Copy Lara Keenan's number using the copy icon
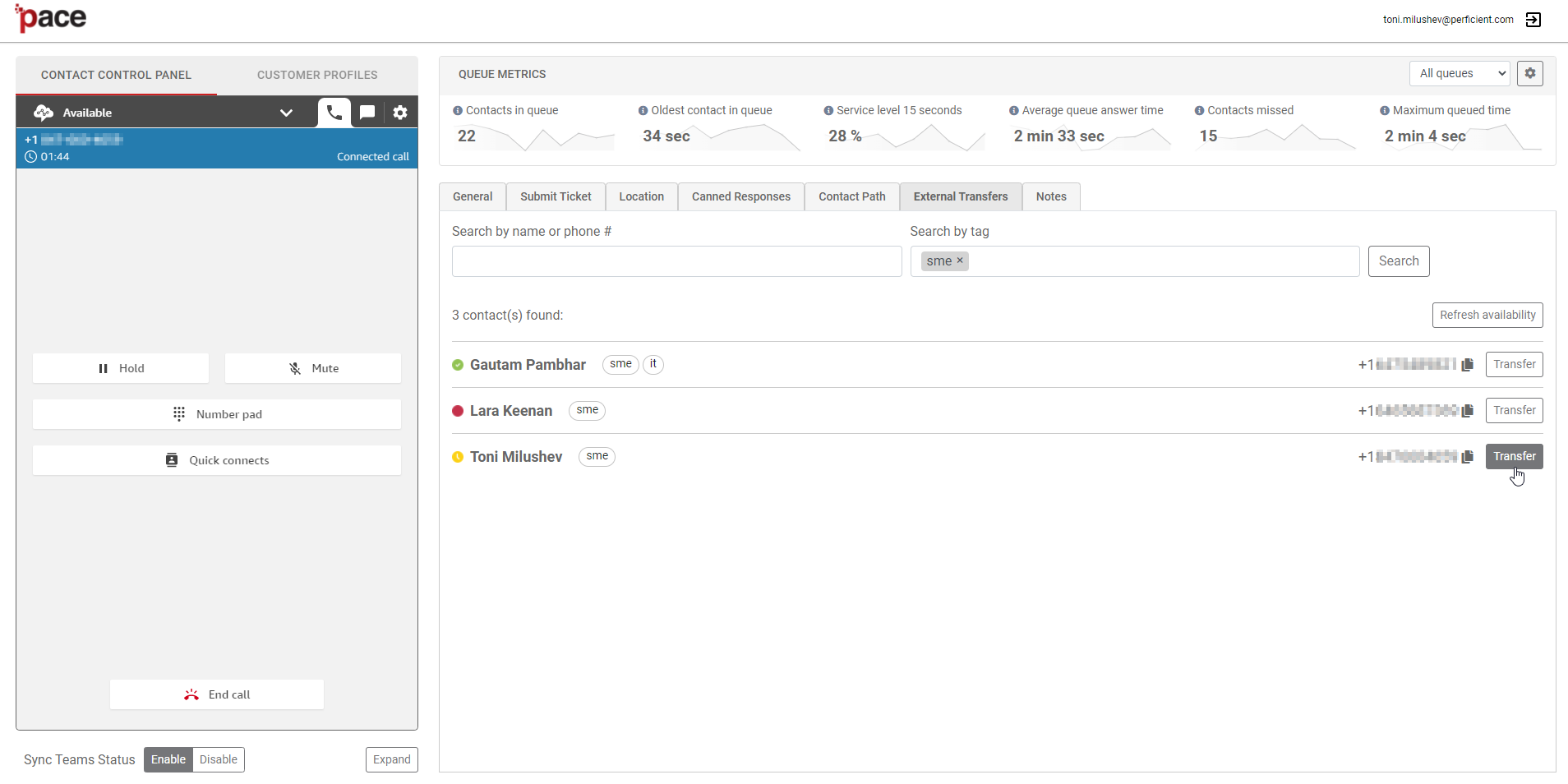Viewport: 1568px width, 784px height. 1468,410
